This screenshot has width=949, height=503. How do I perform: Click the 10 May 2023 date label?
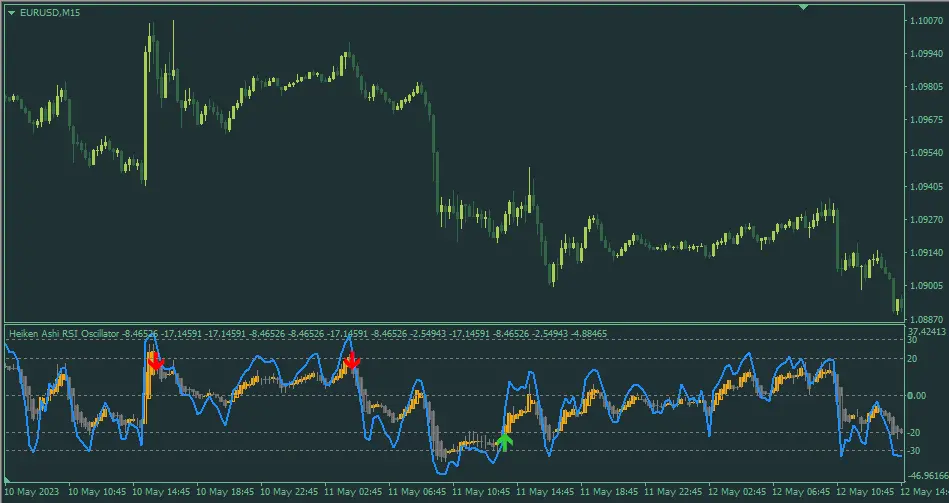click(x=34, y=492)
